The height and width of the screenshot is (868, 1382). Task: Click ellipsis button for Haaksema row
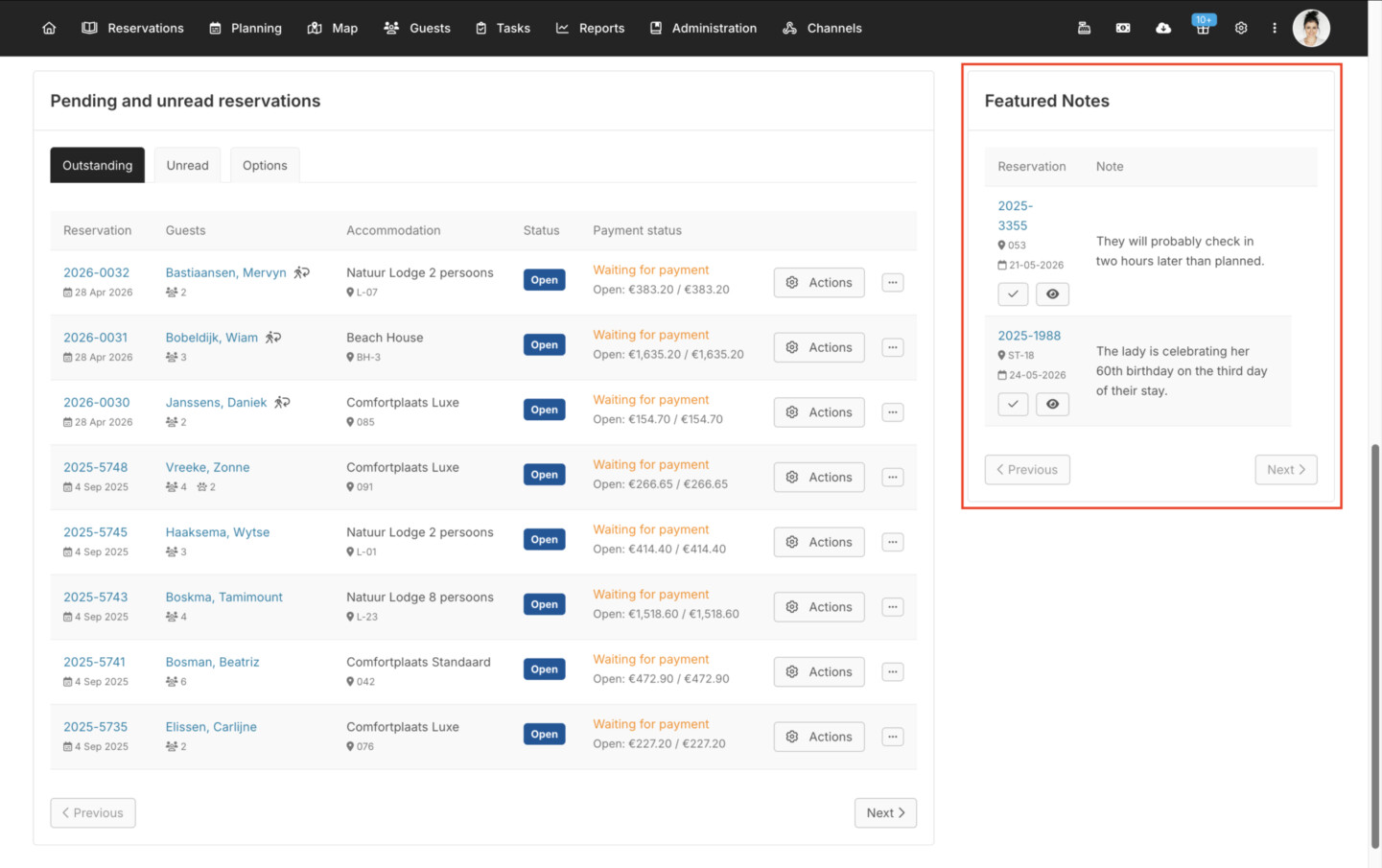coord(893,542)
